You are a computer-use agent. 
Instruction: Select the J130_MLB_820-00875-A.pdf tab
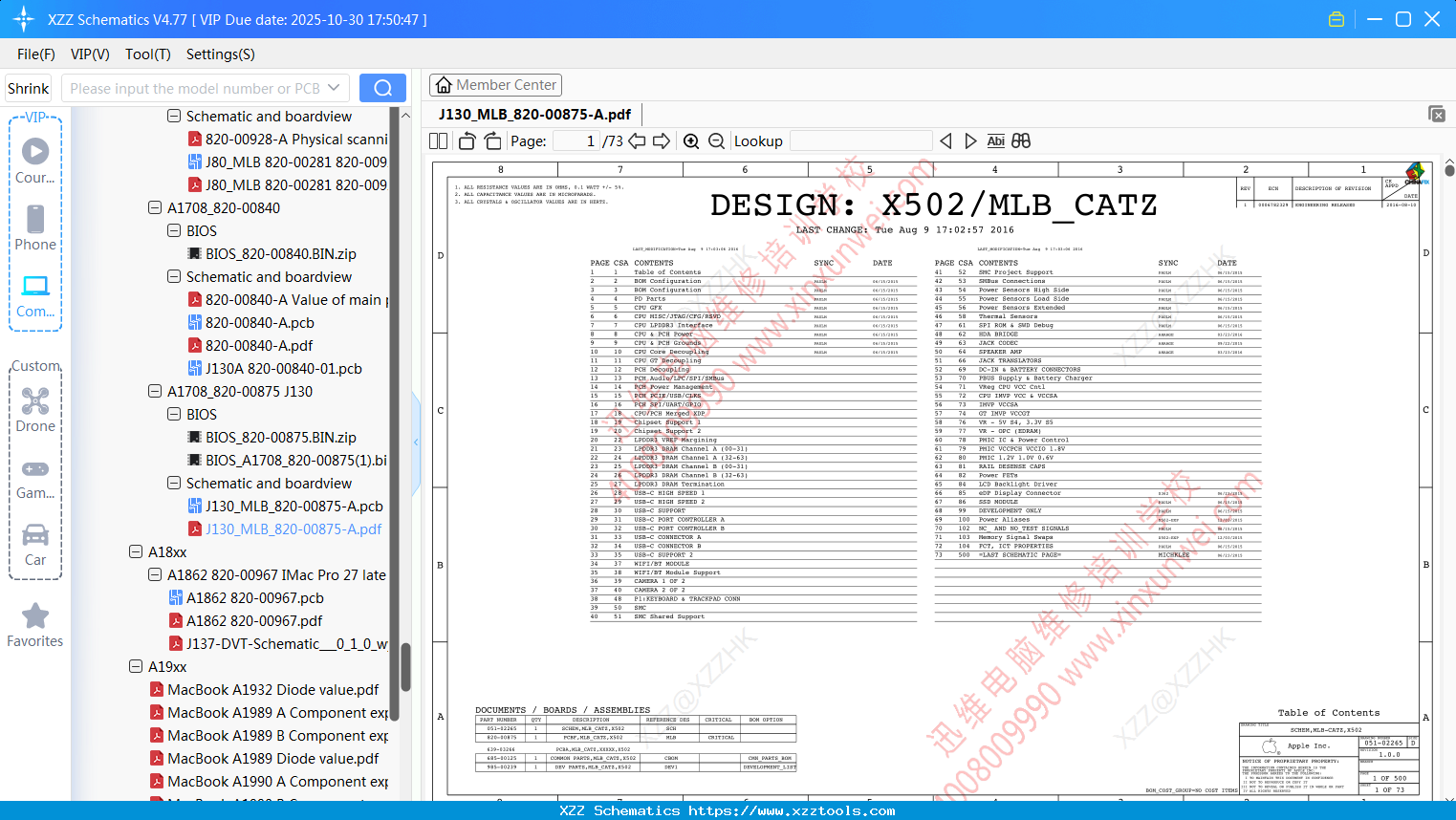pyautogui.click(x=535, y=115)
